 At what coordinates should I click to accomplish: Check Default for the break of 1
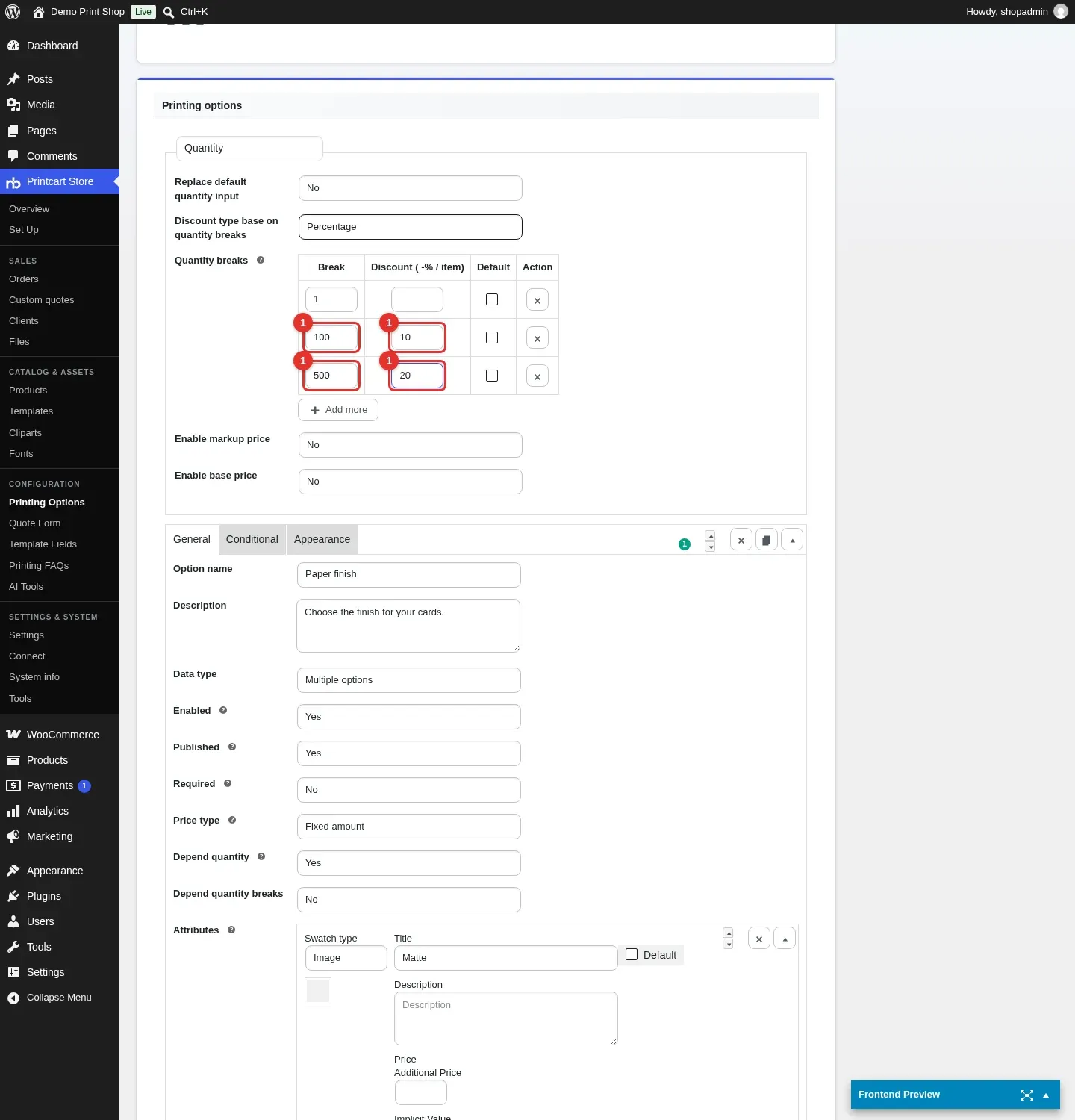coord(492,299)
